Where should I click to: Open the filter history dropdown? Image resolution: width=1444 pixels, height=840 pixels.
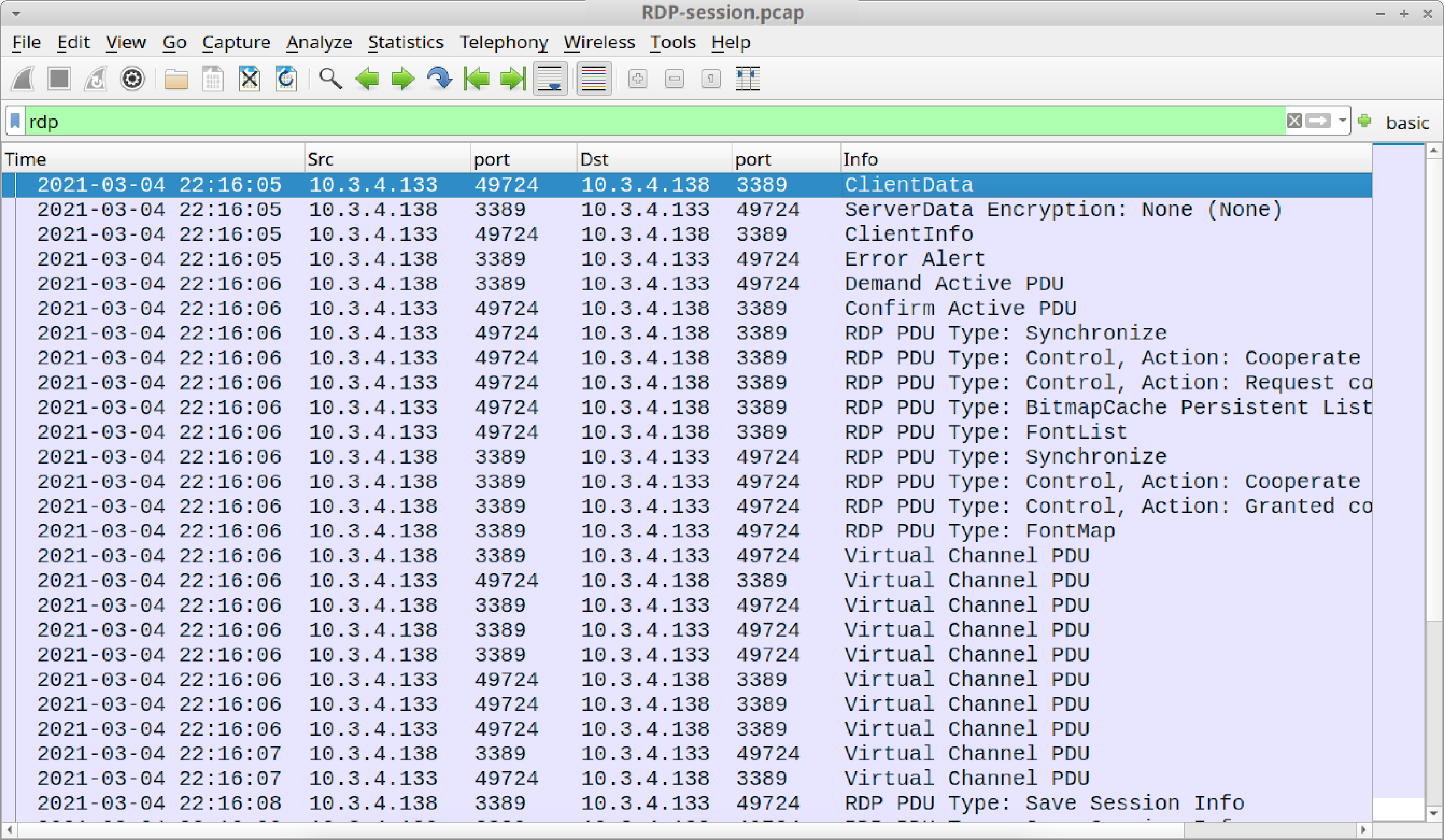(x=1341, y=121)
